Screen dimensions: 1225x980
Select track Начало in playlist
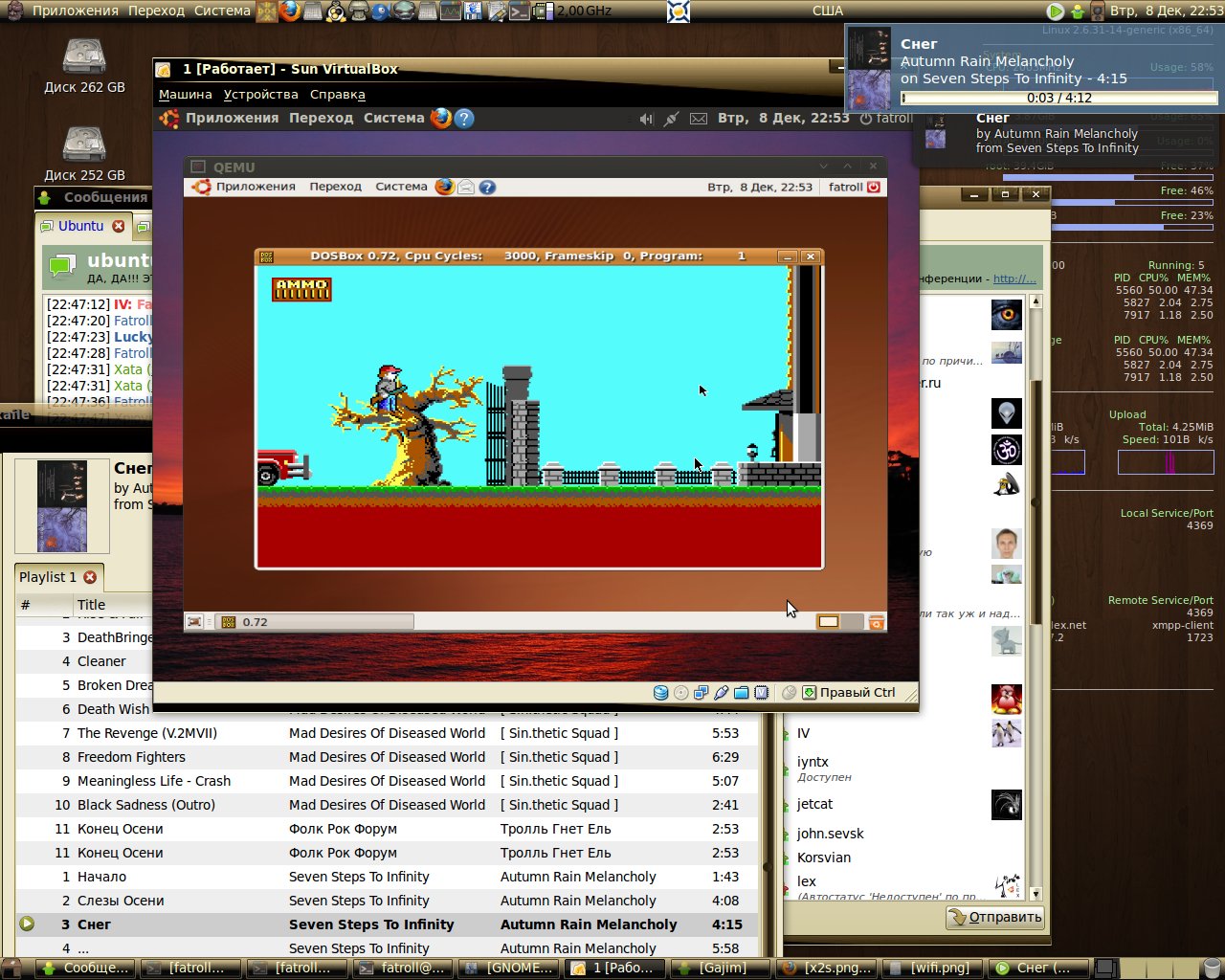387,877
